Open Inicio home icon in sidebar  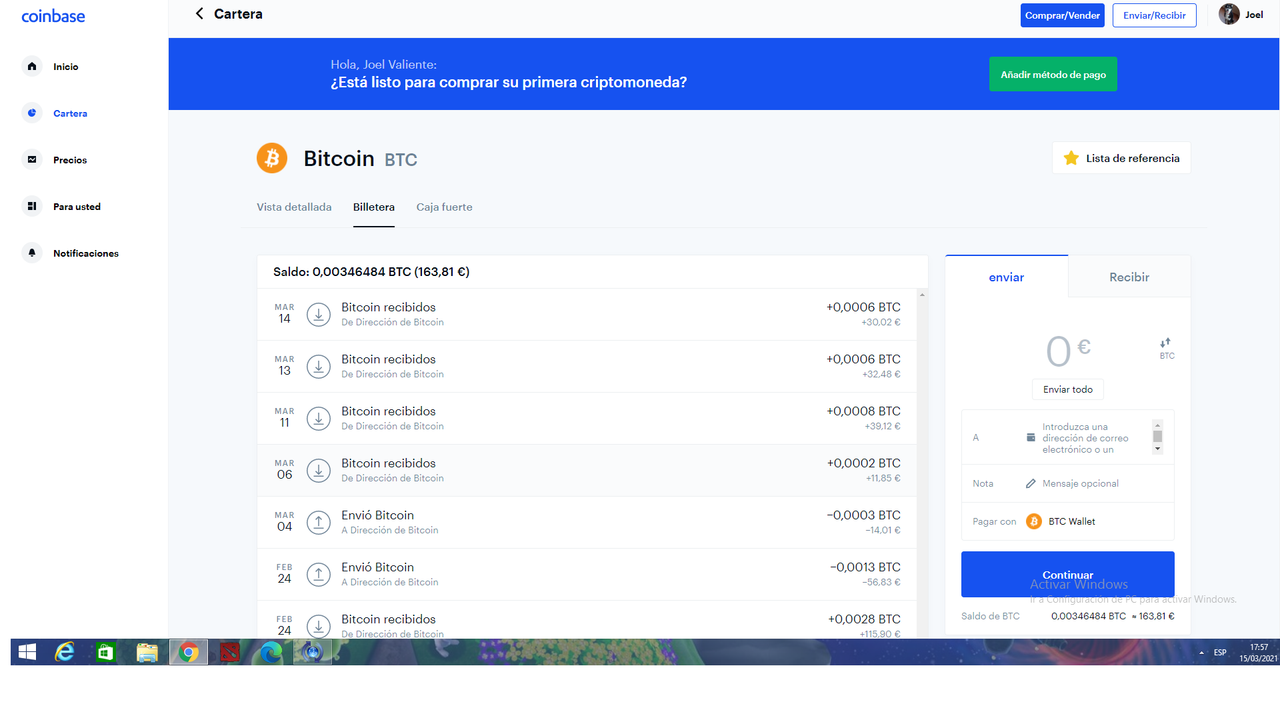tap(32, 66)
